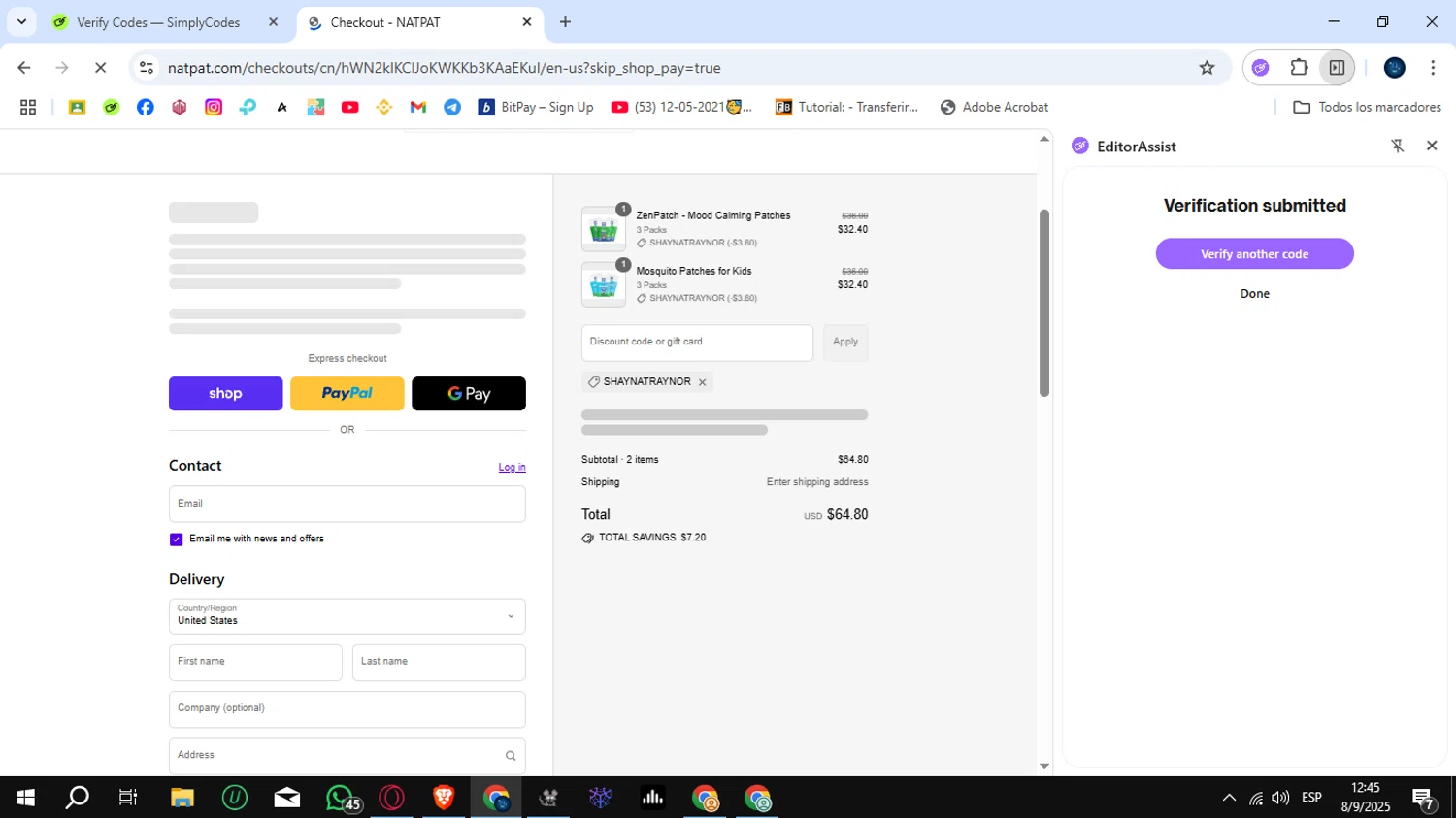
Task: Click the browser address bar URL
Action: [444, 68]
